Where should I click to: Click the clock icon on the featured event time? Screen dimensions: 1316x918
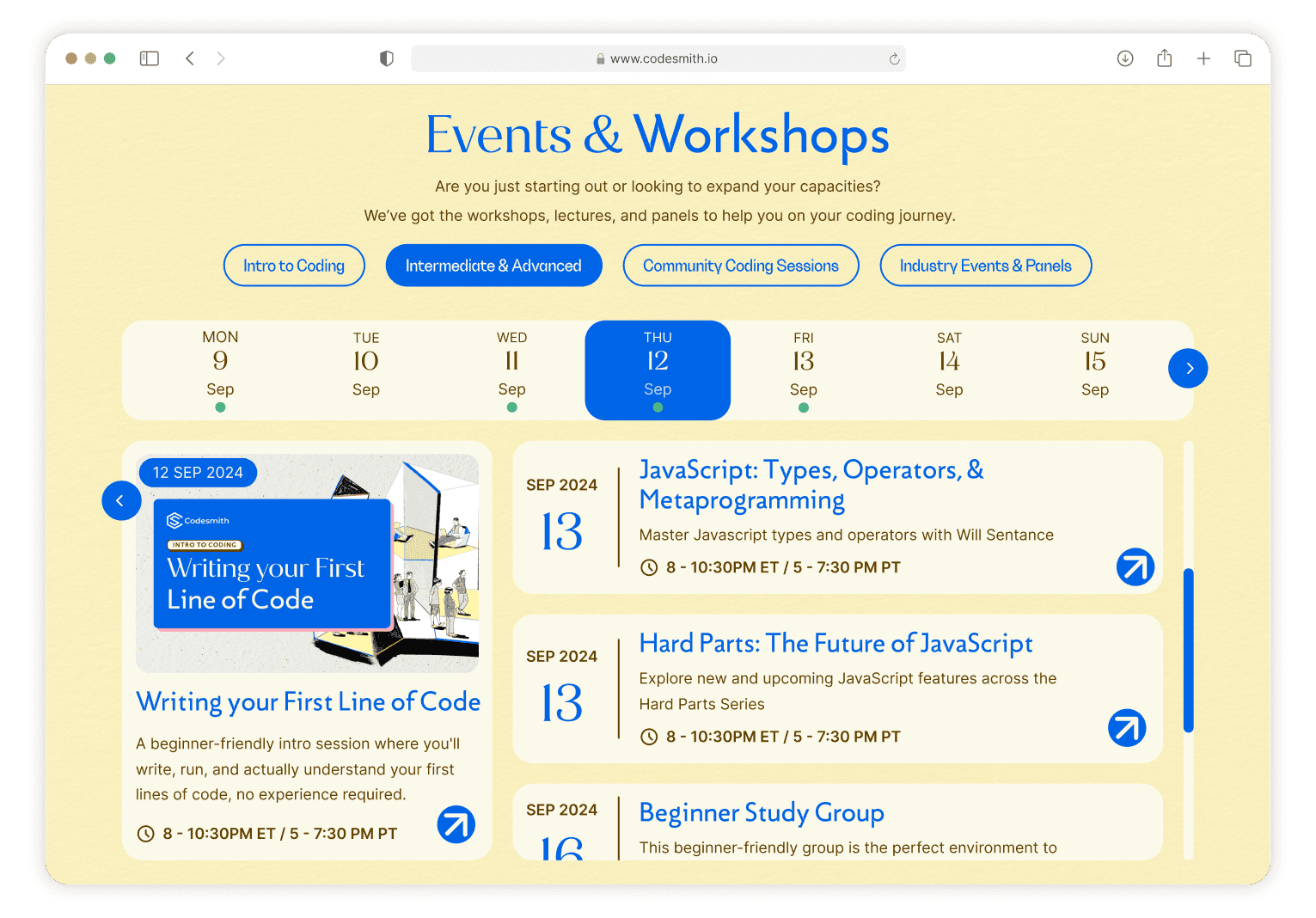tap(146, 834)
